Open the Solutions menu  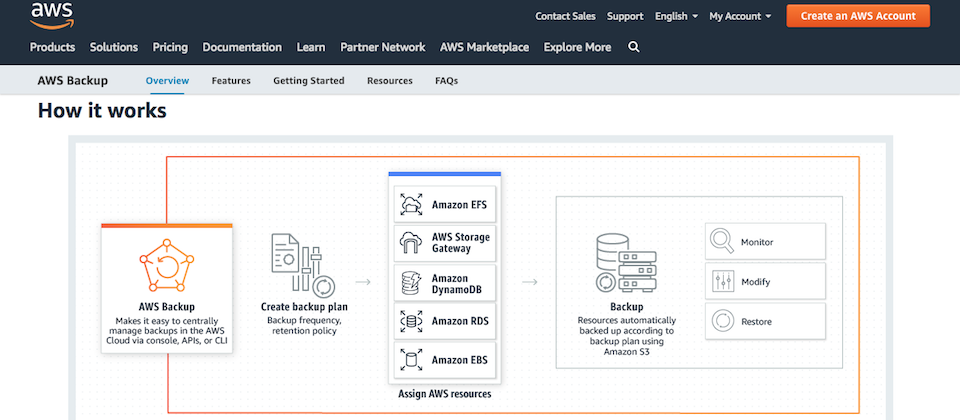114,47
